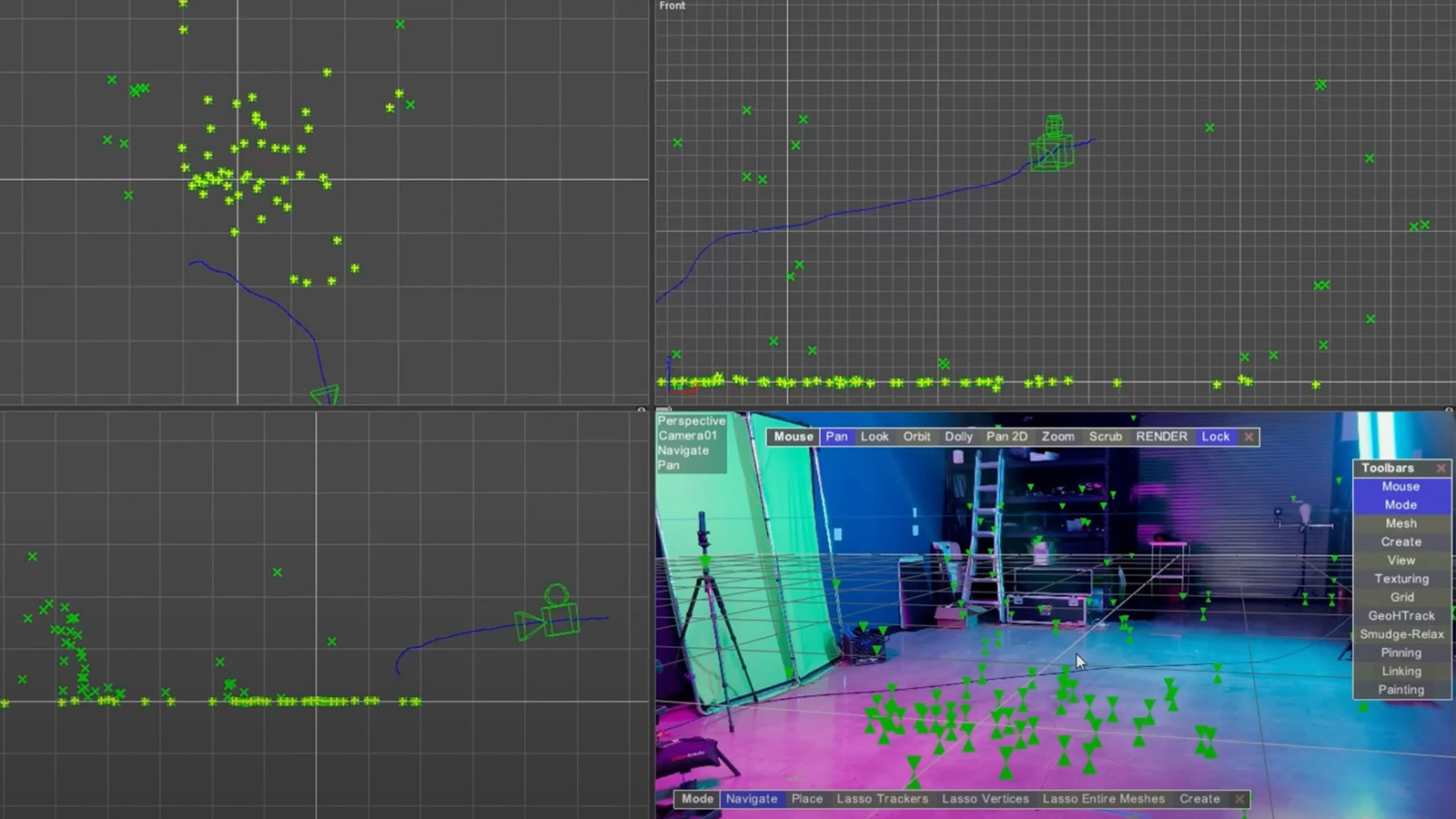Click the Perspective view label in the viewport
The image size is (1456, 819).
tap(692, 421)
